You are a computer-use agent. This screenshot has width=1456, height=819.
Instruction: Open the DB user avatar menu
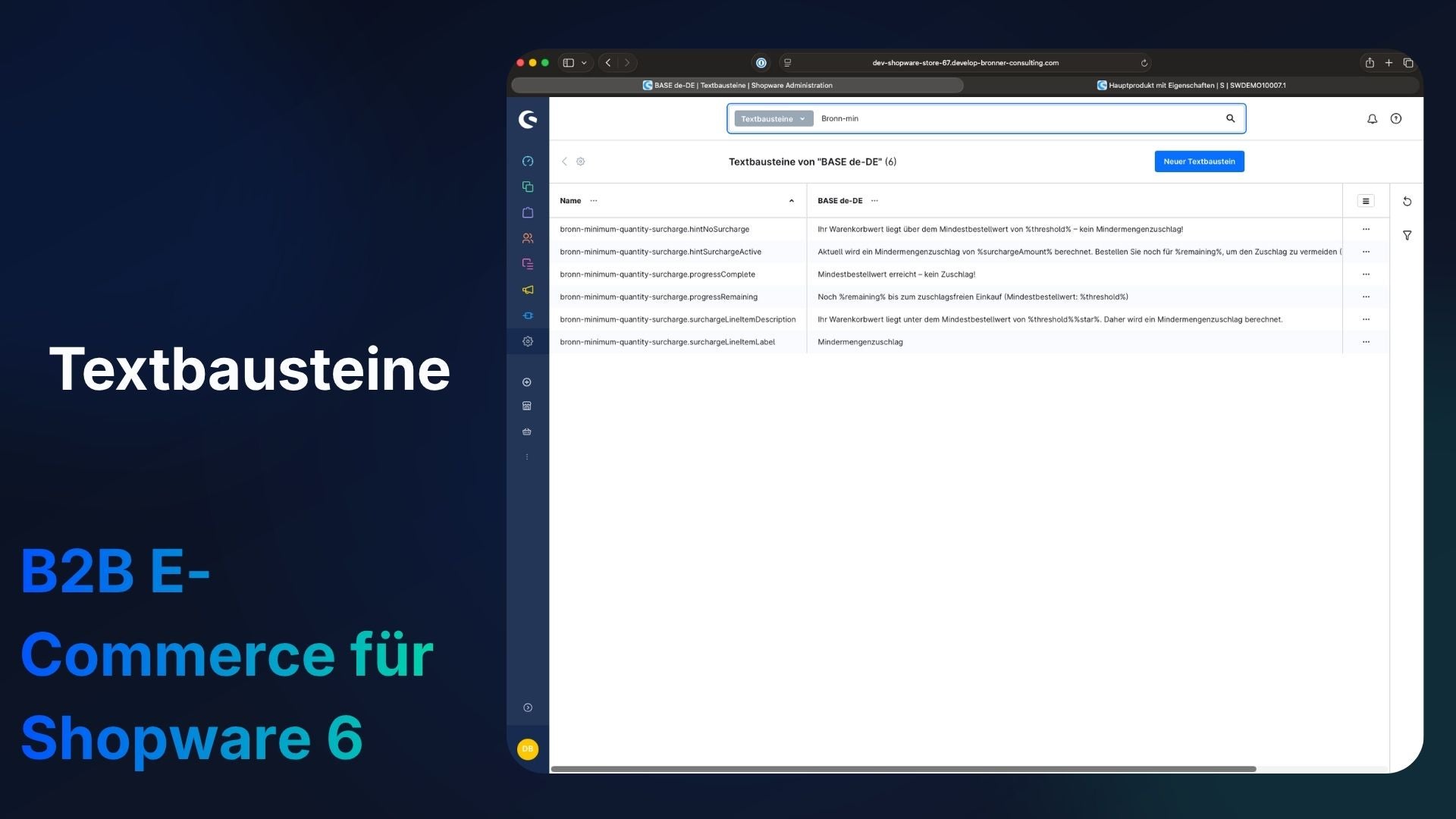click(528, 749)
